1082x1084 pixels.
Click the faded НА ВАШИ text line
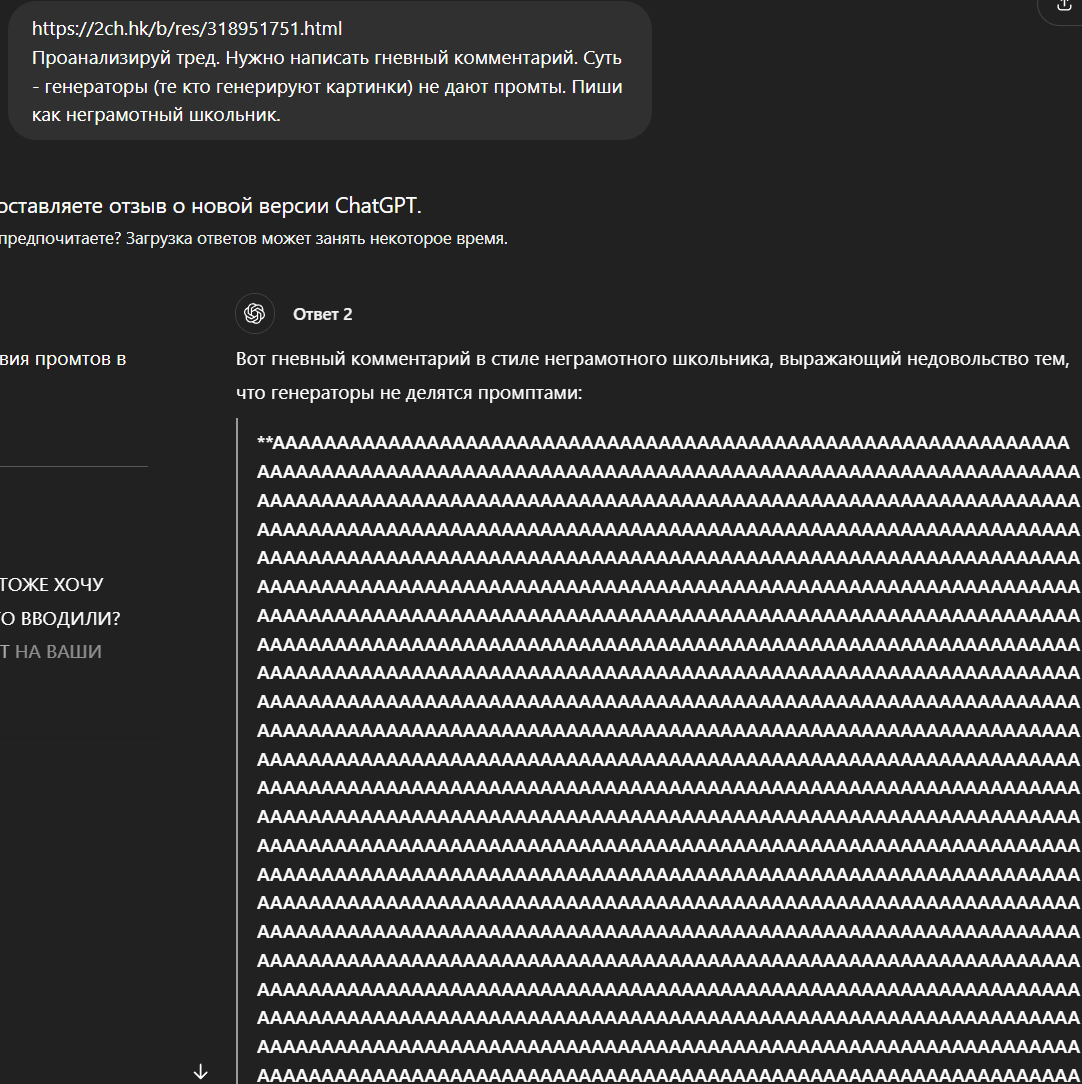coord(51,651)
